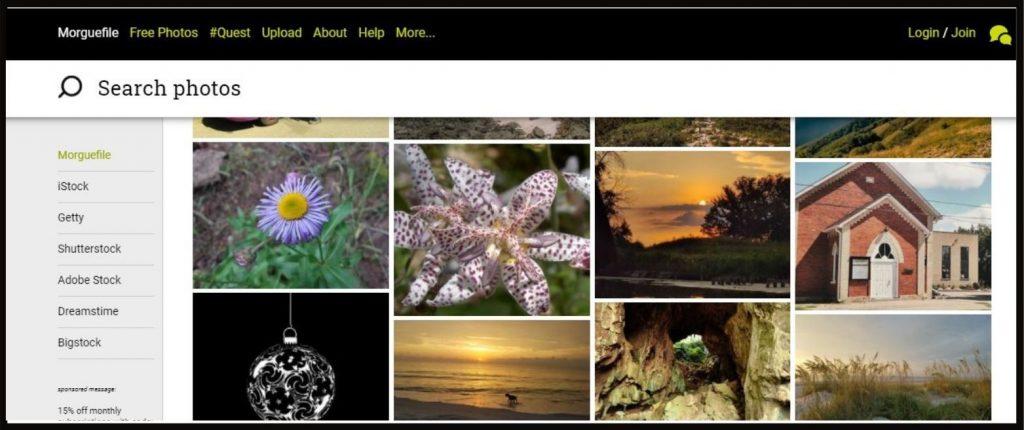Select Adobe Stock in the sidebar
This screenshot has height=430, width=1024.
tap(89, 280)
